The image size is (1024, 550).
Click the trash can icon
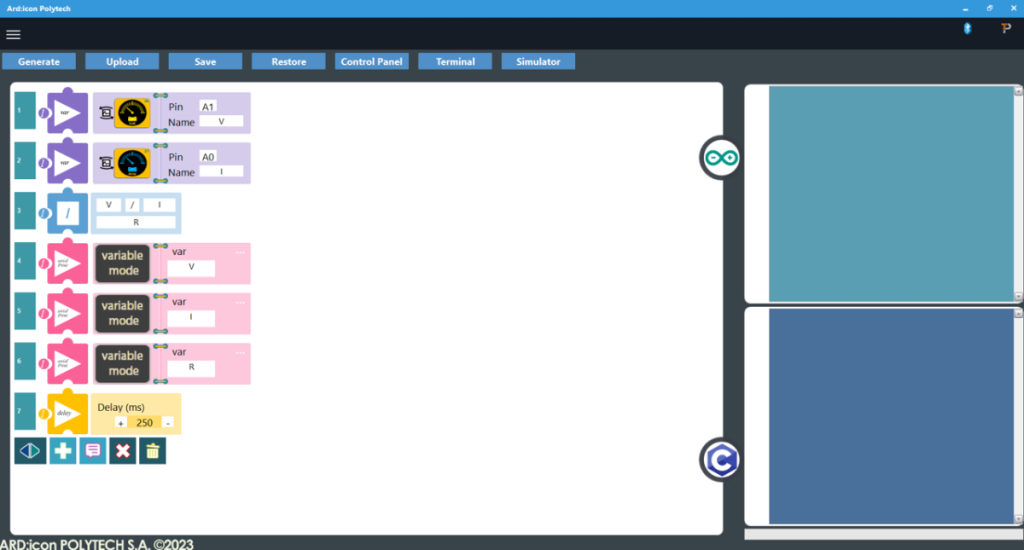pyautogui.click(x=152, y=451)
